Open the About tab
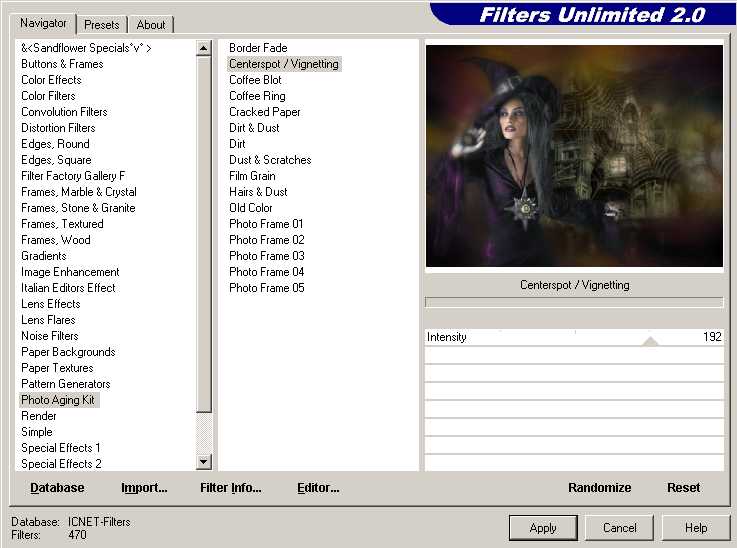 pos(151,25)
